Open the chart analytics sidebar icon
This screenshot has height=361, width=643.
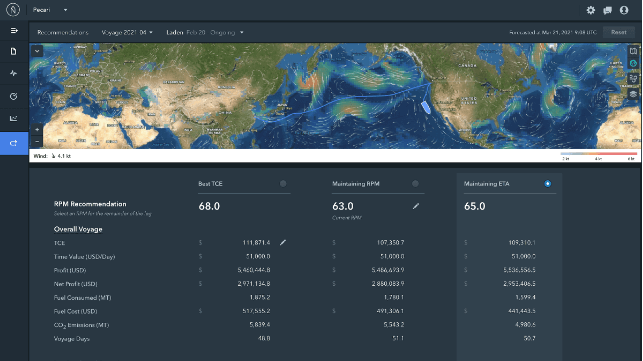coord(14,119)
